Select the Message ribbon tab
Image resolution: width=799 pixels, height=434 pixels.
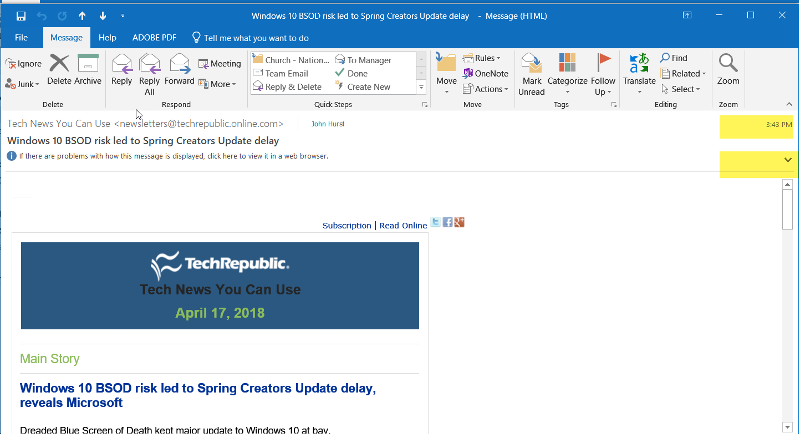point(66,38)
